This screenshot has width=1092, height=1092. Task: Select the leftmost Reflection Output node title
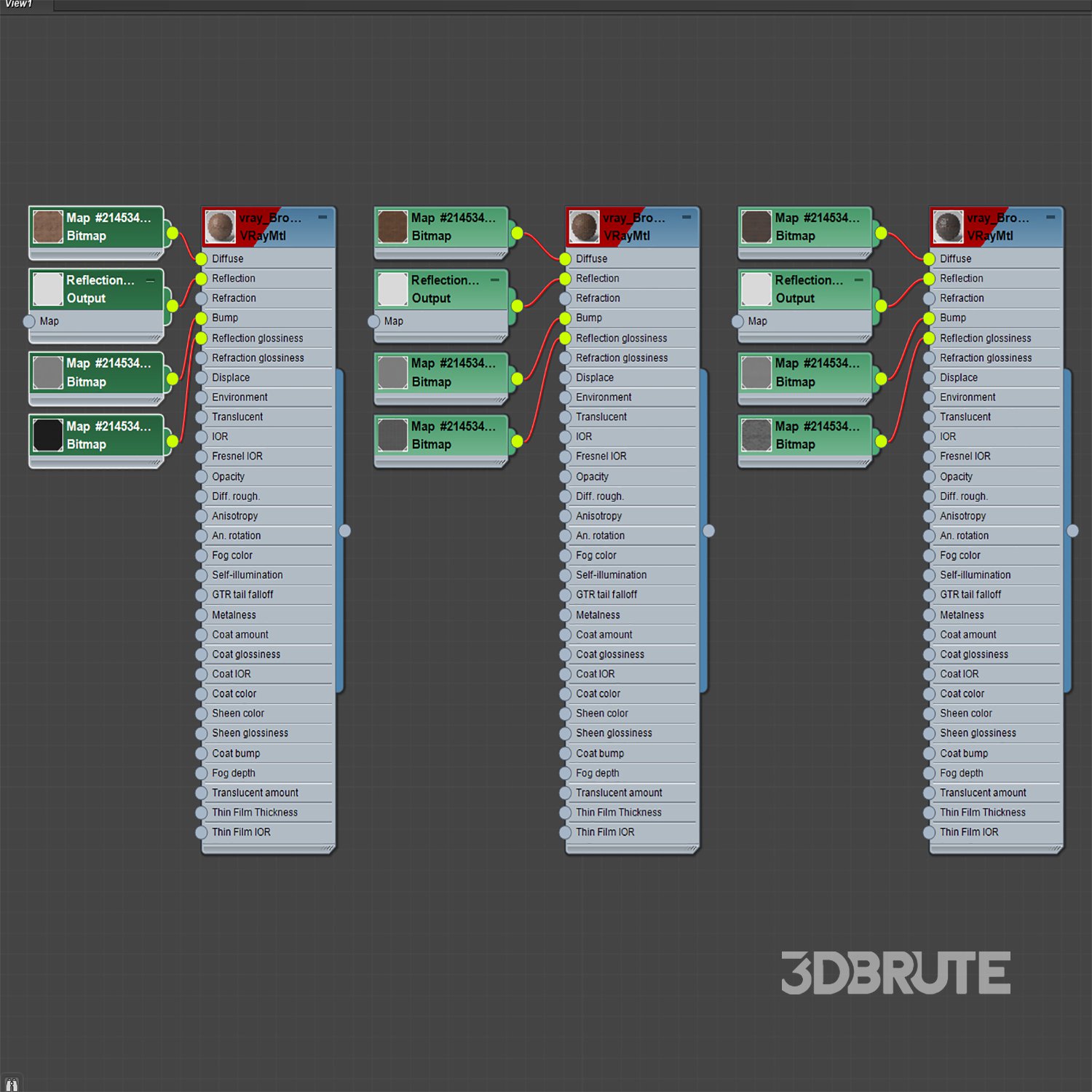[x=100, y=280]
